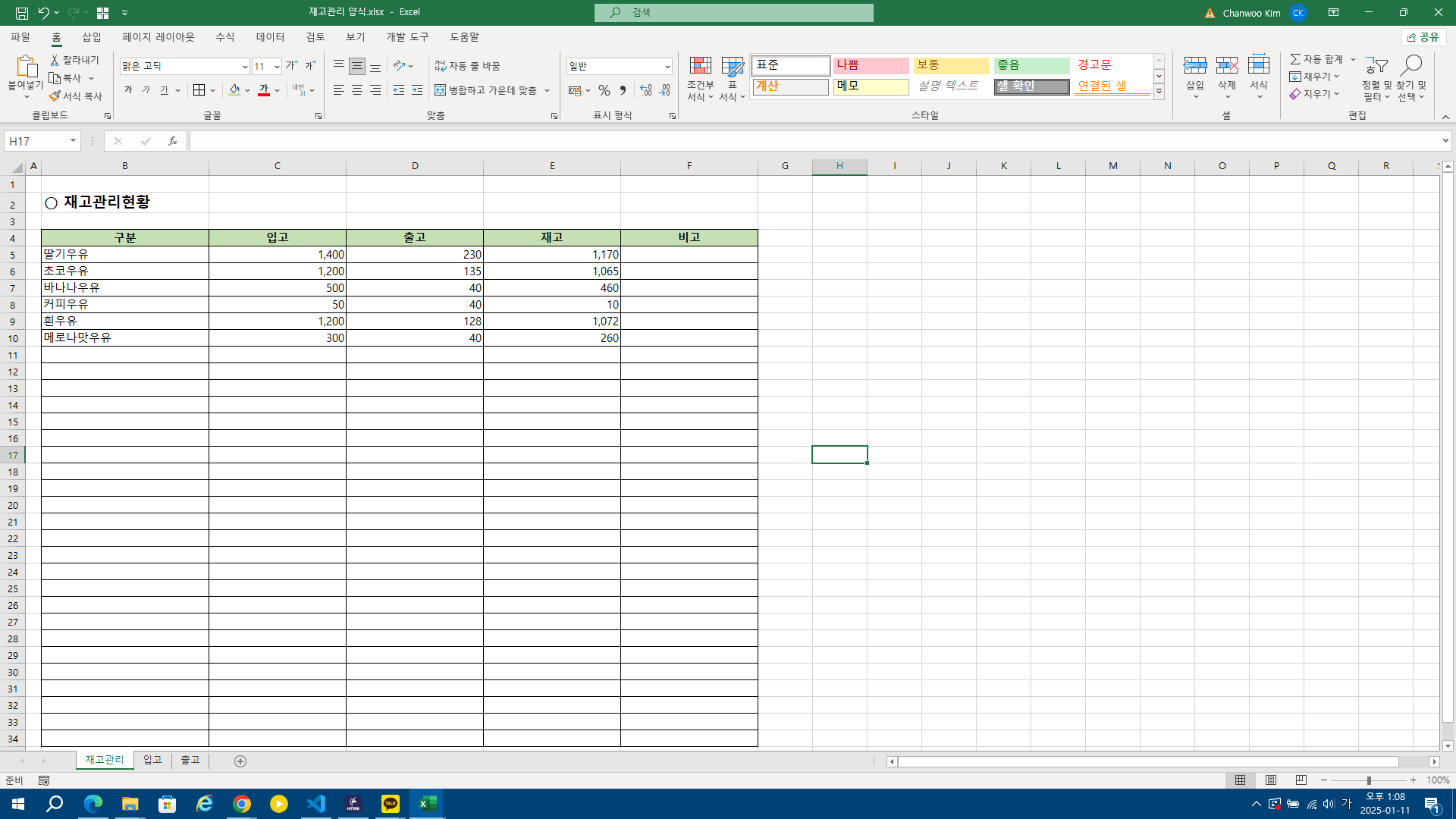Image resolution: width=1456 pixels, height=819 pixels.
Task: Click the increase font size icon
Action: (x=291, y=66)
